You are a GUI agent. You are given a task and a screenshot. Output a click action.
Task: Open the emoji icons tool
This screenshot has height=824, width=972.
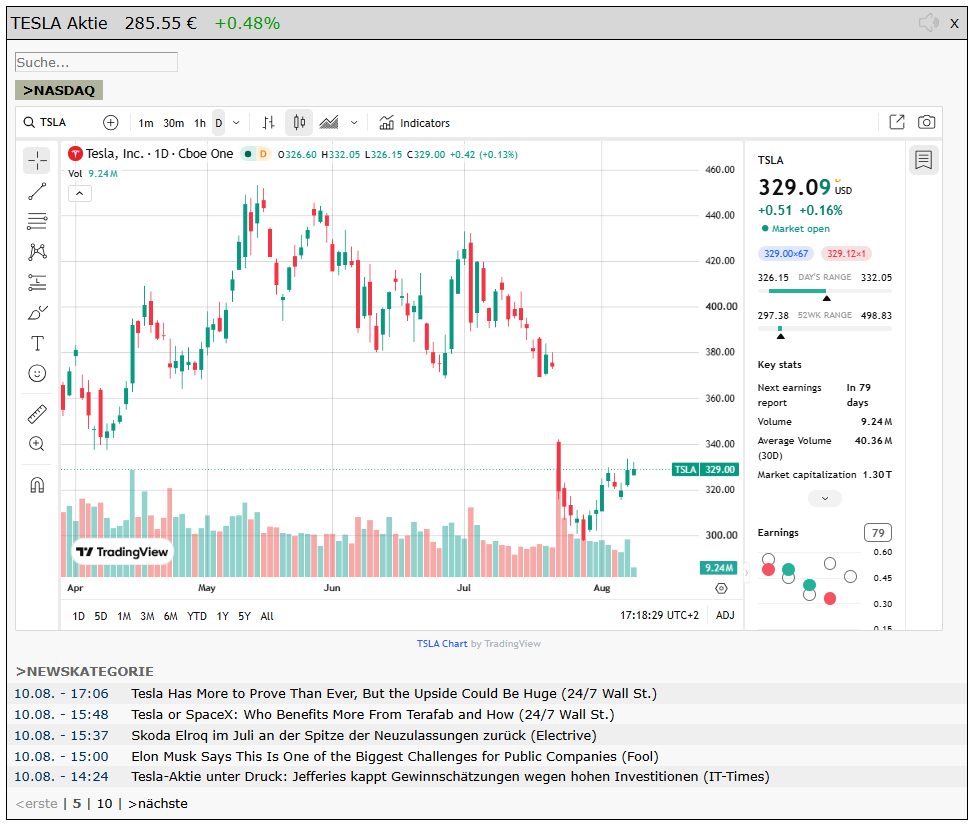(37, 373)
